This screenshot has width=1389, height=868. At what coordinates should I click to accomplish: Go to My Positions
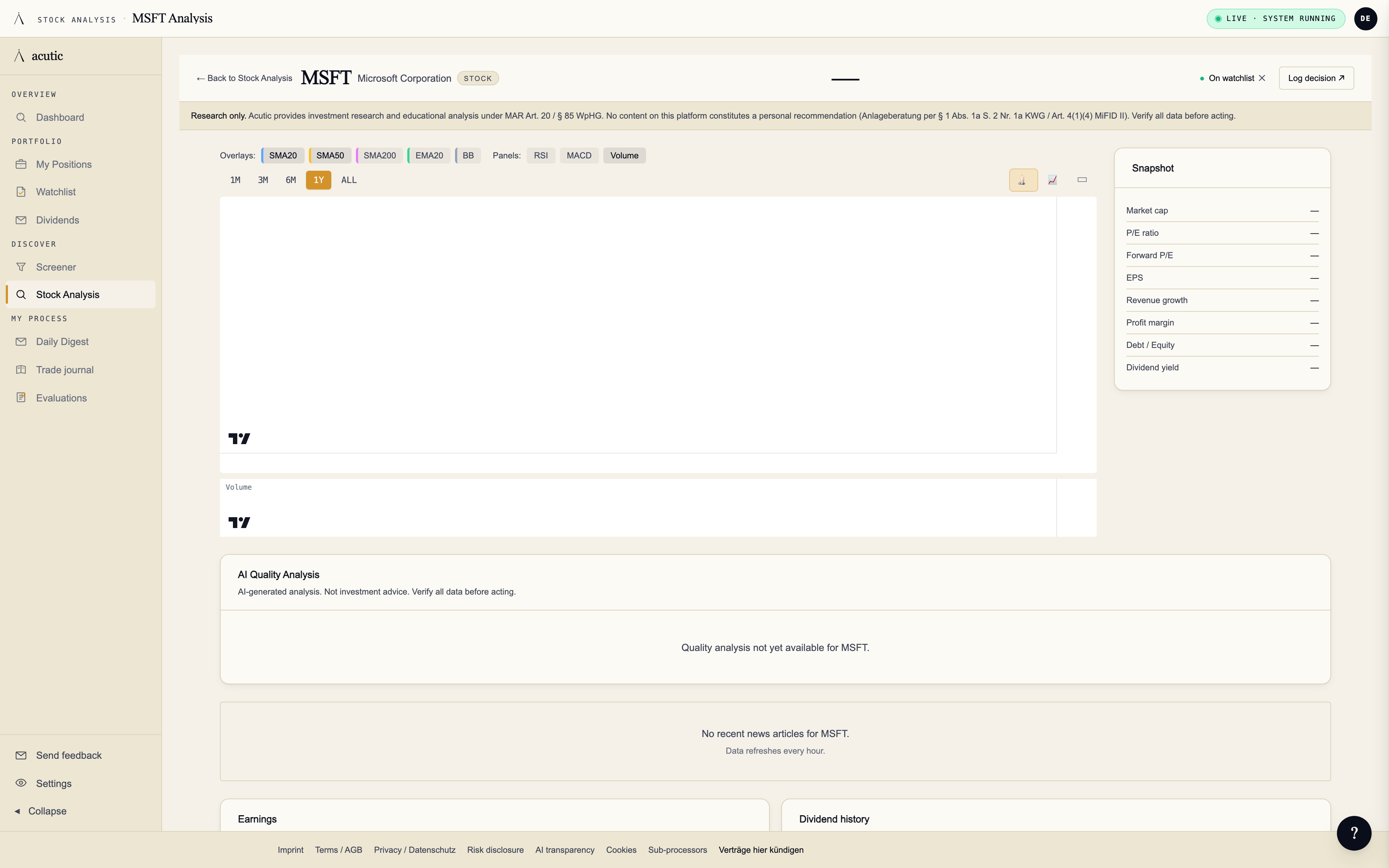tap(80, 164)
